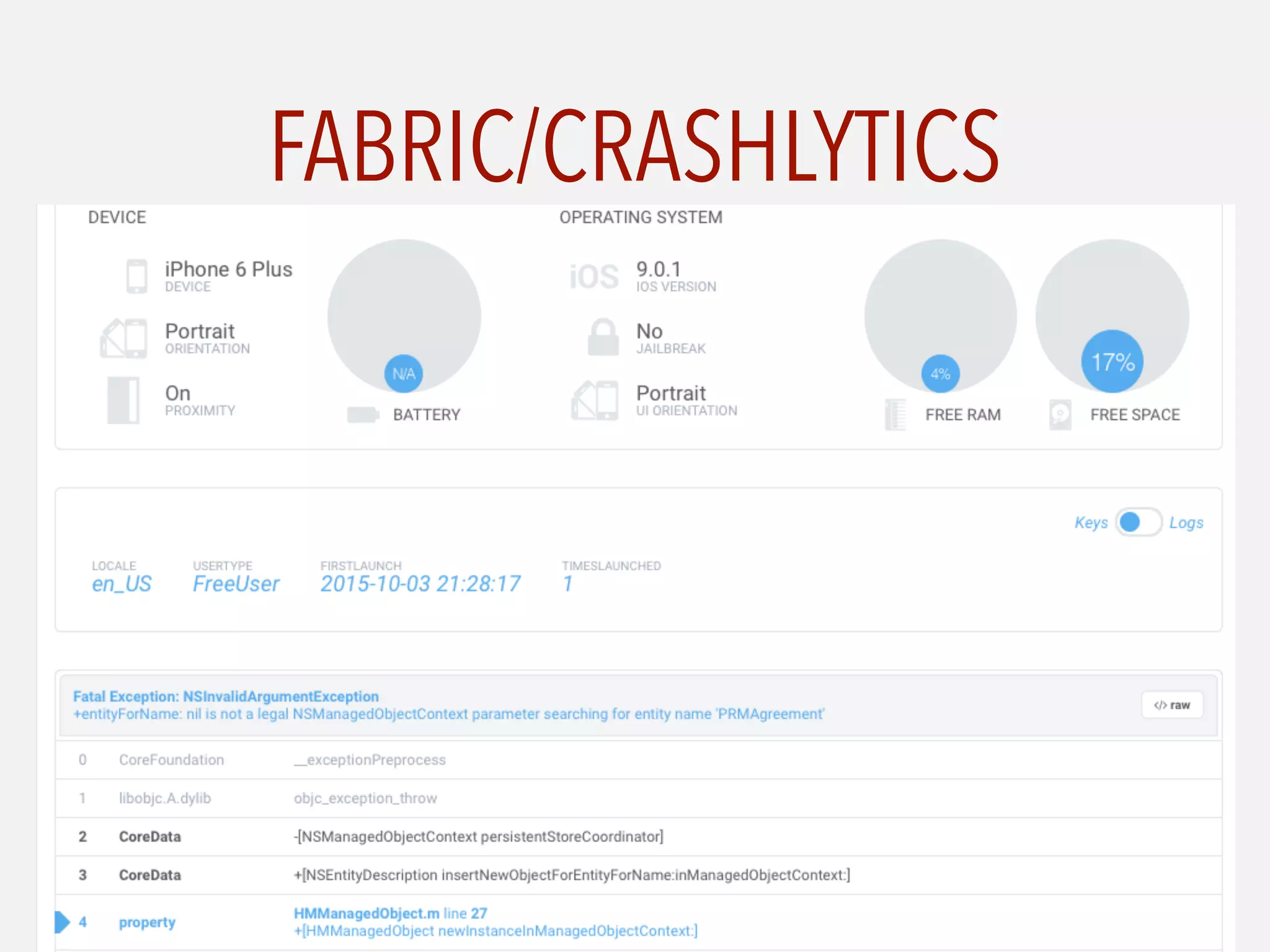
Task: Click the N/A battery level bubble
Action: pyautogui.click(x=404, y=374)
